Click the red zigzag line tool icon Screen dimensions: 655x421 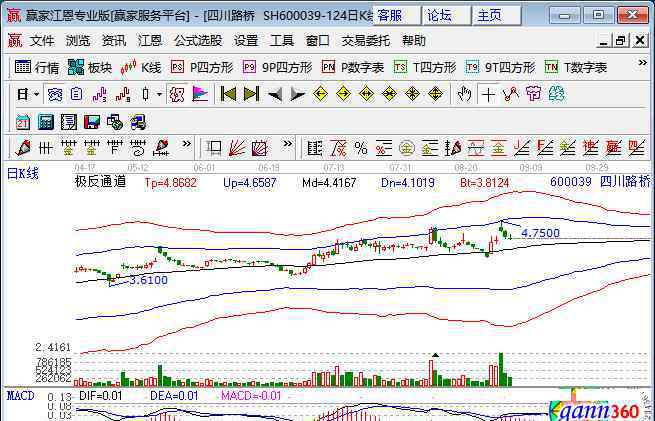(x=511, y=94)
